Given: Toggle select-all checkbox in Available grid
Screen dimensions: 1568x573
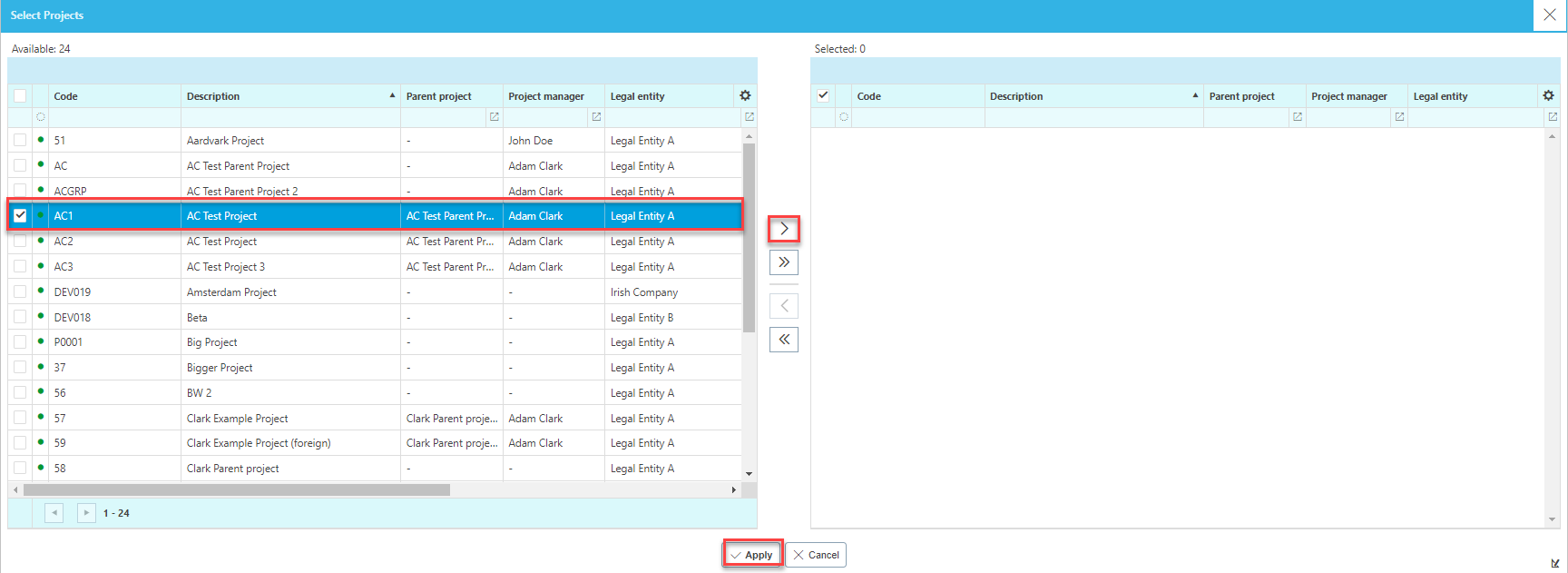Looking at the screenshot, I should pos(20,95).
